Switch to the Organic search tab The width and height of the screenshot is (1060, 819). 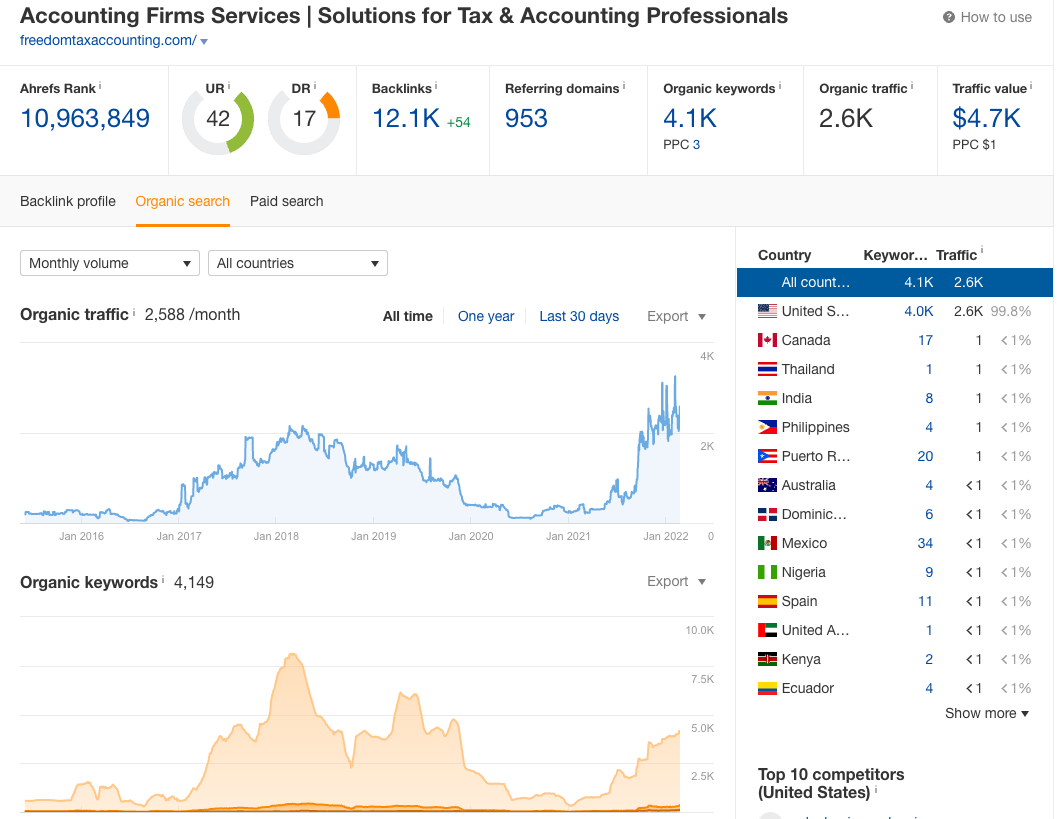pos(183,201)
